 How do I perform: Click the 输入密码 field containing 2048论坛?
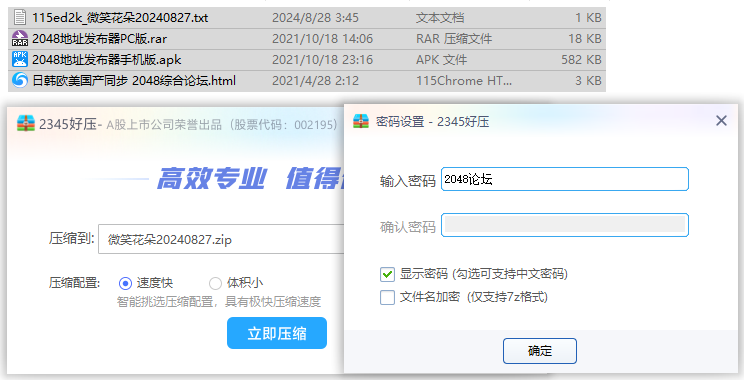pos(565,179)
